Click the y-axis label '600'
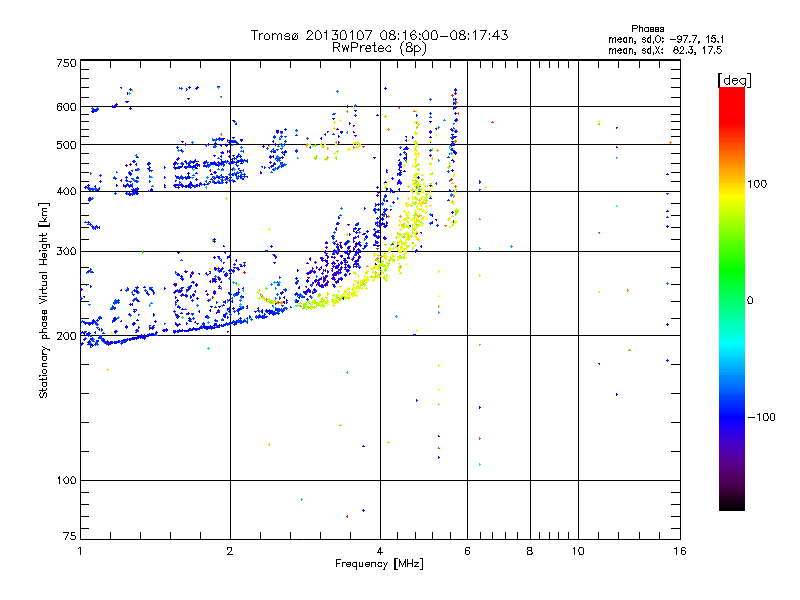 (67, 107)
